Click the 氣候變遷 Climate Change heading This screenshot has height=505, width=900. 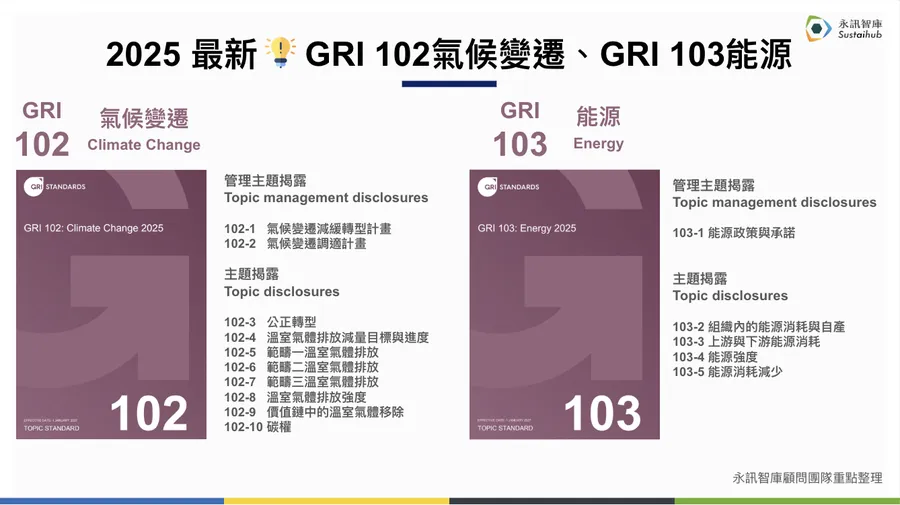[144, 130]
